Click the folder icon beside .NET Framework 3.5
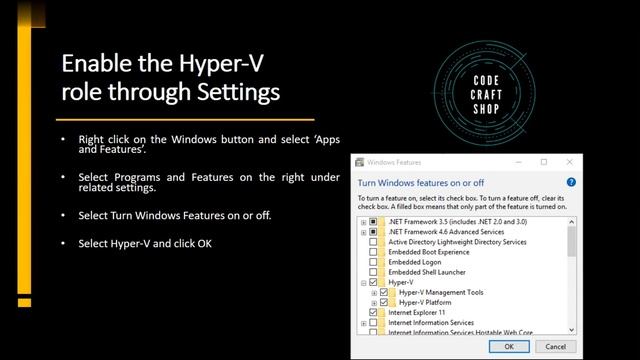The width and height of the screenshot is (640, 360). point(382,222)
